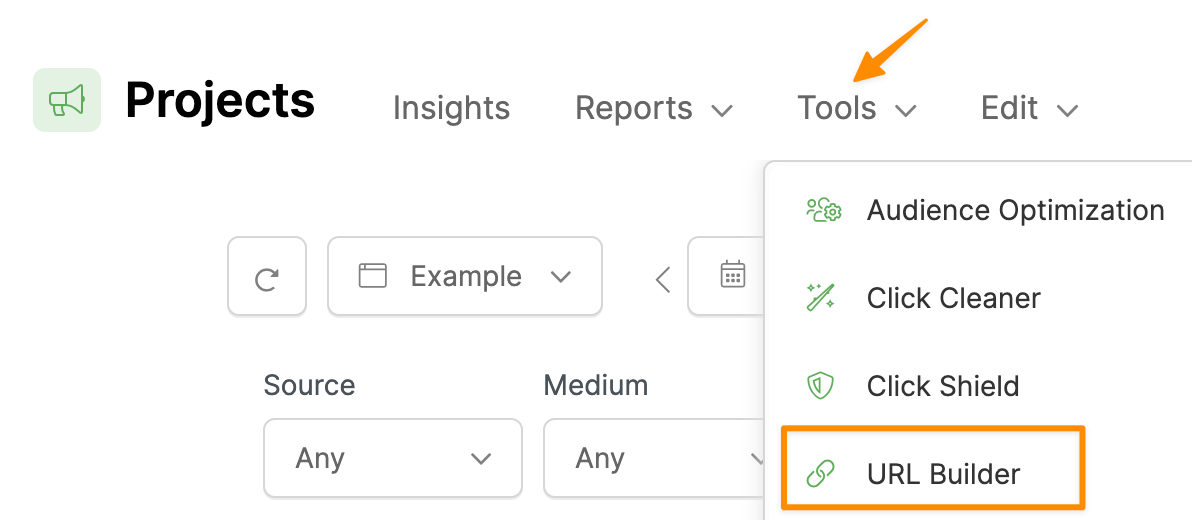
Task: Click the Projects page title
Action: tap(220, 100)
